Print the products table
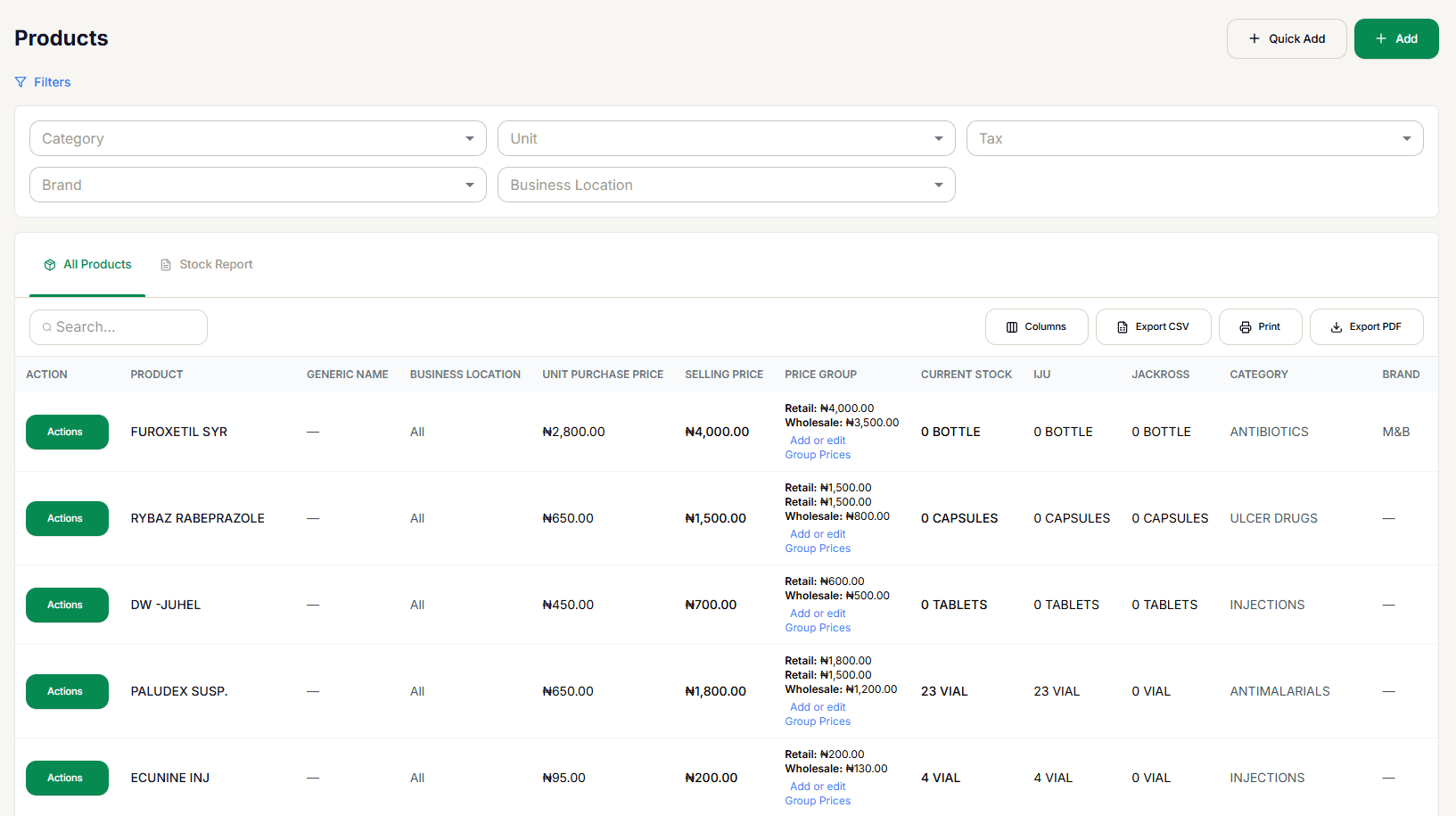 point(1260,327)
